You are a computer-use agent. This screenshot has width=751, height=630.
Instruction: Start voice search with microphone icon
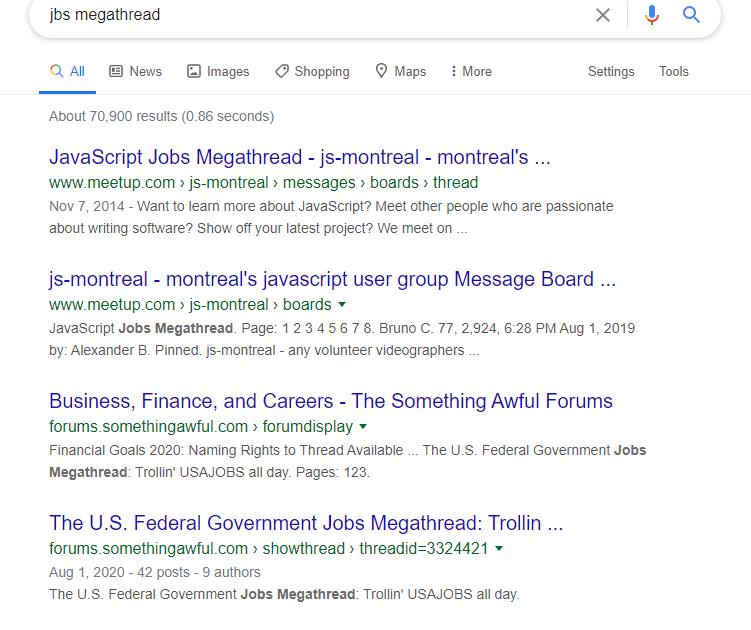[652, 15]
